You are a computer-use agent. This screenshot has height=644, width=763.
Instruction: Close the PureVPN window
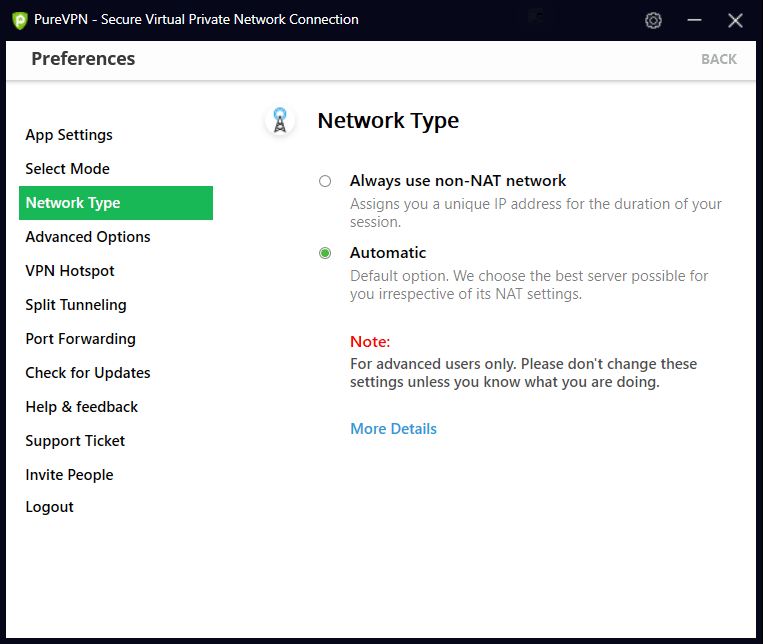[x=735, y=20]
